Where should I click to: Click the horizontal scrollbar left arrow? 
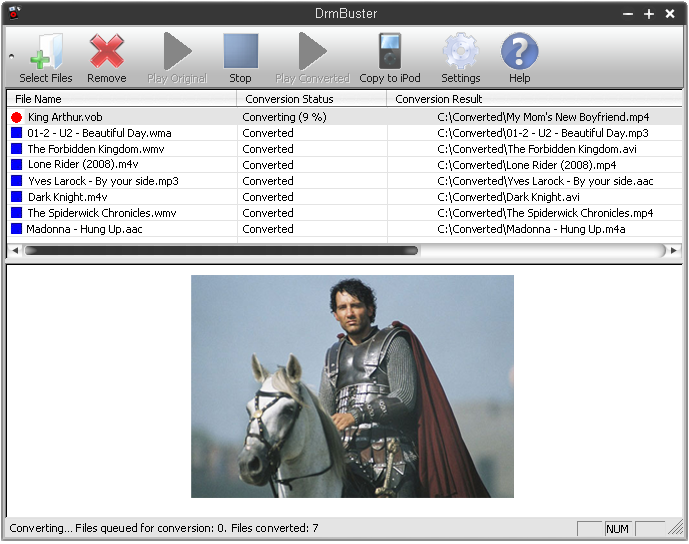15,250
